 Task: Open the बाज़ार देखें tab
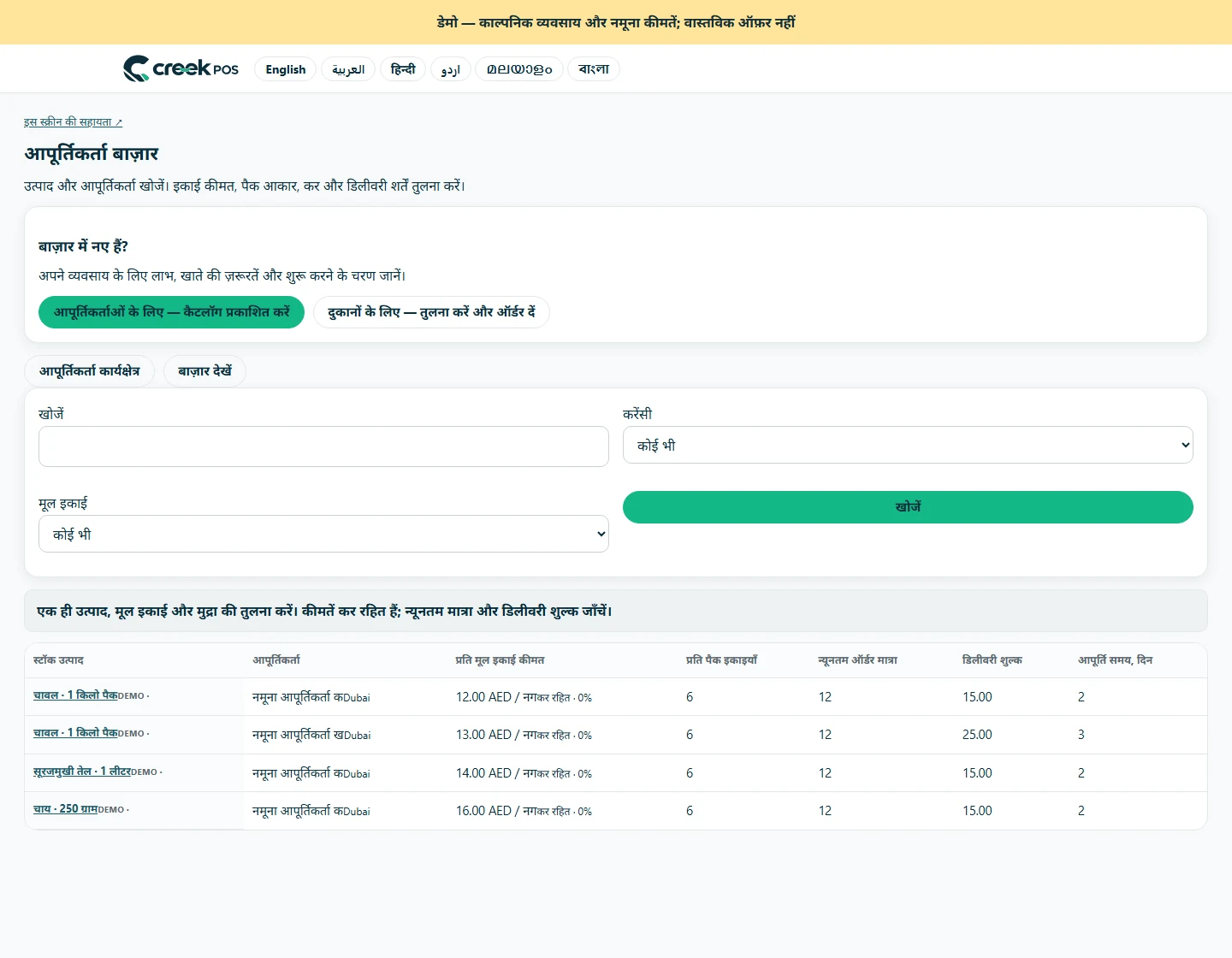204,371
